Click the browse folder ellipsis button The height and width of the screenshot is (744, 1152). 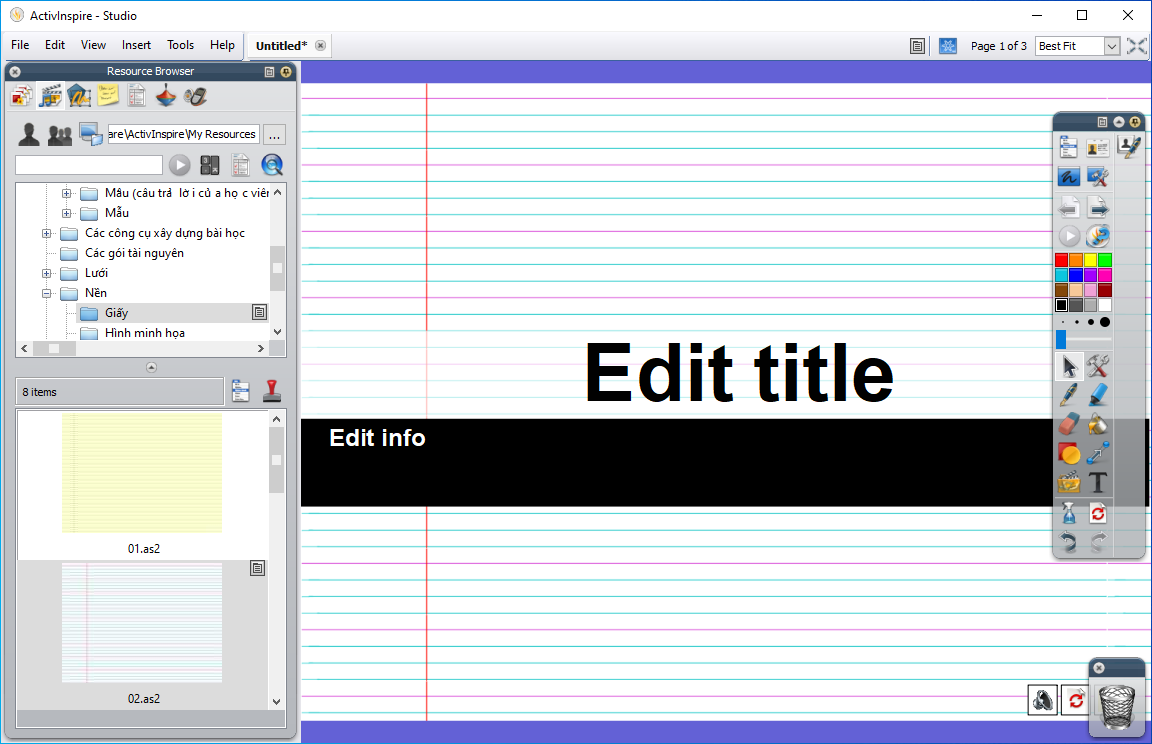(x=276, y=135)
